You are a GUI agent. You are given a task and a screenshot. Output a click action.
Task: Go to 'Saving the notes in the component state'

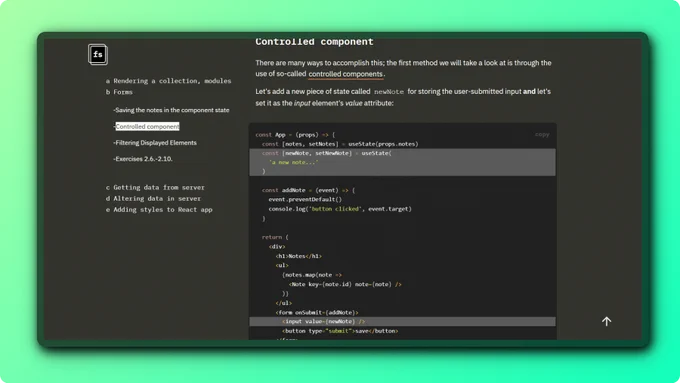point(171,110)
